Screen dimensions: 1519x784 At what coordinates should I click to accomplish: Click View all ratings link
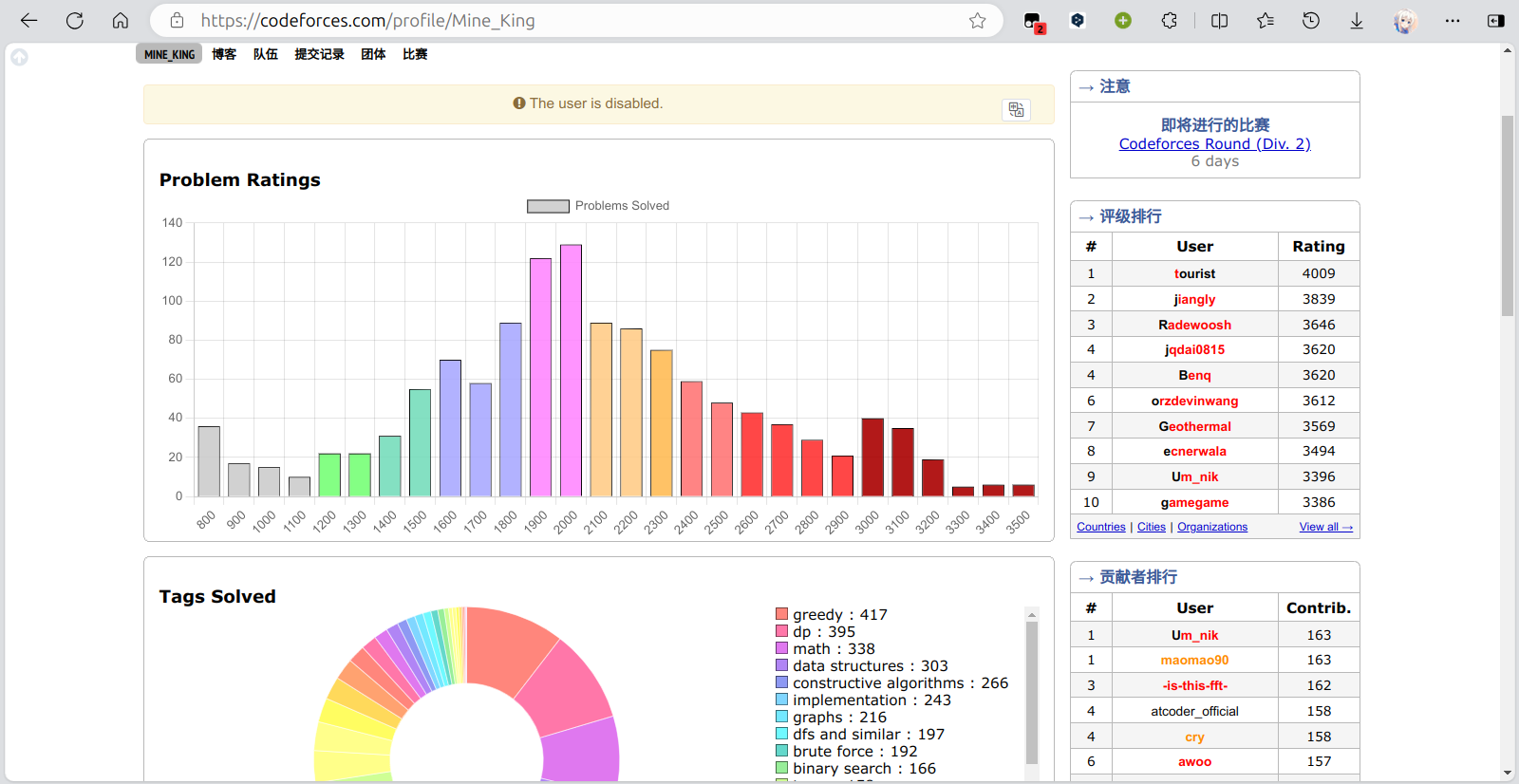coord(1326,527)
